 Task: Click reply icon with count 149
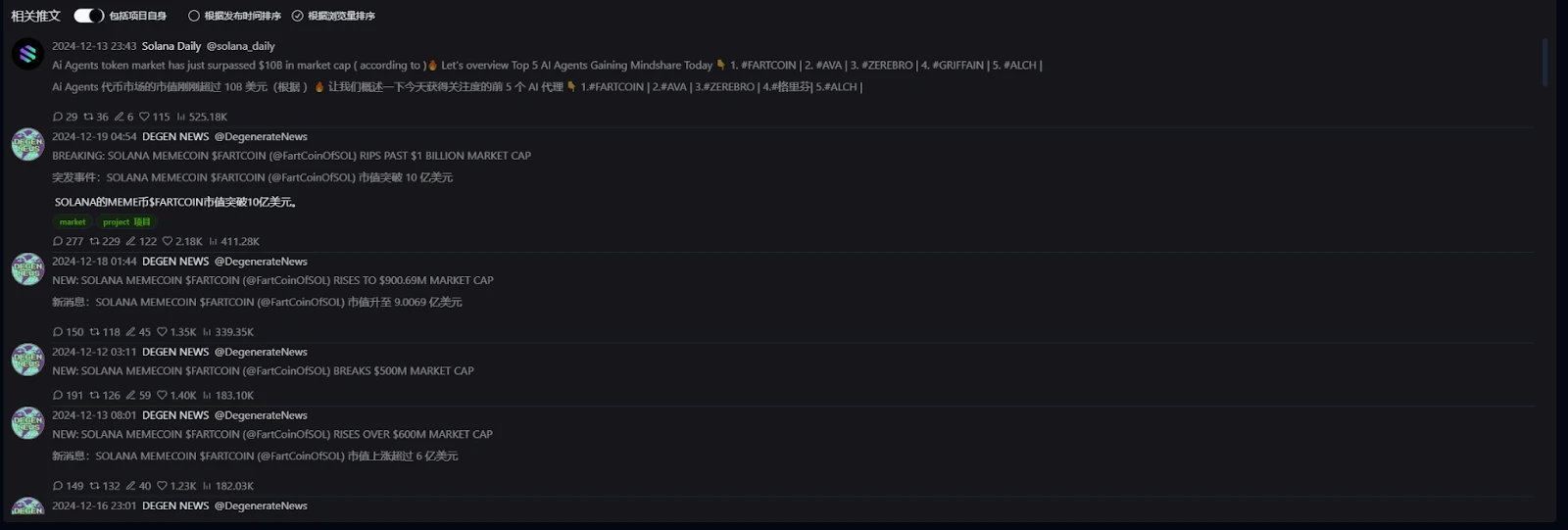(x=58, y=486)
